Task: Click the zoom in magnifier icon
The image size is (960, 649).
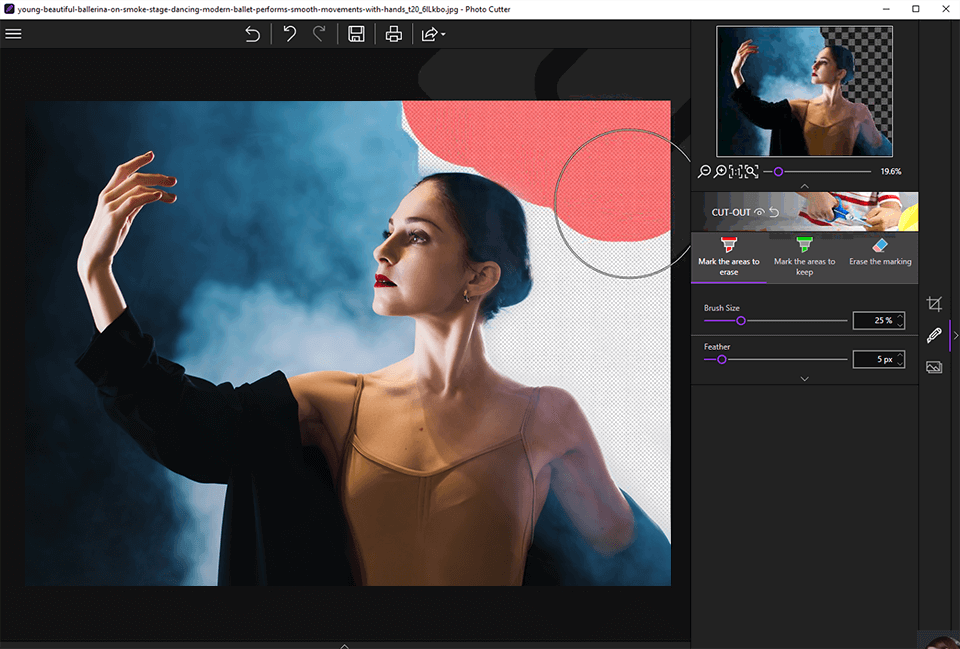Action: (720, 172)
